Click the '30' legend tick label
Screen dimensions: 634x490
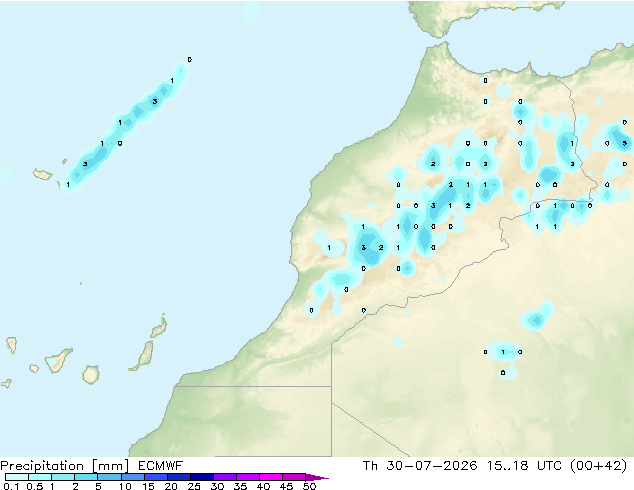tap(217, 486)
